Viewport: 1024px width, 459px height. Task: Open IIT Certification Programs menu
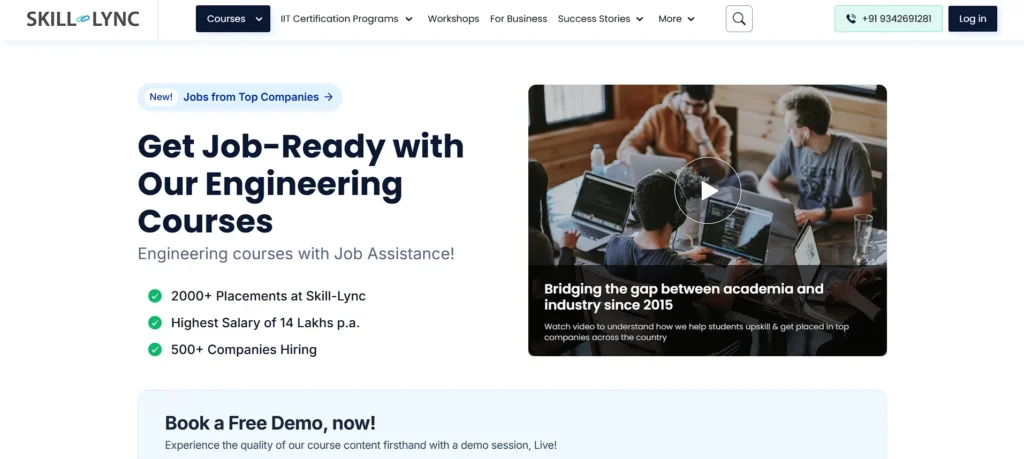(x=346, y=19)
